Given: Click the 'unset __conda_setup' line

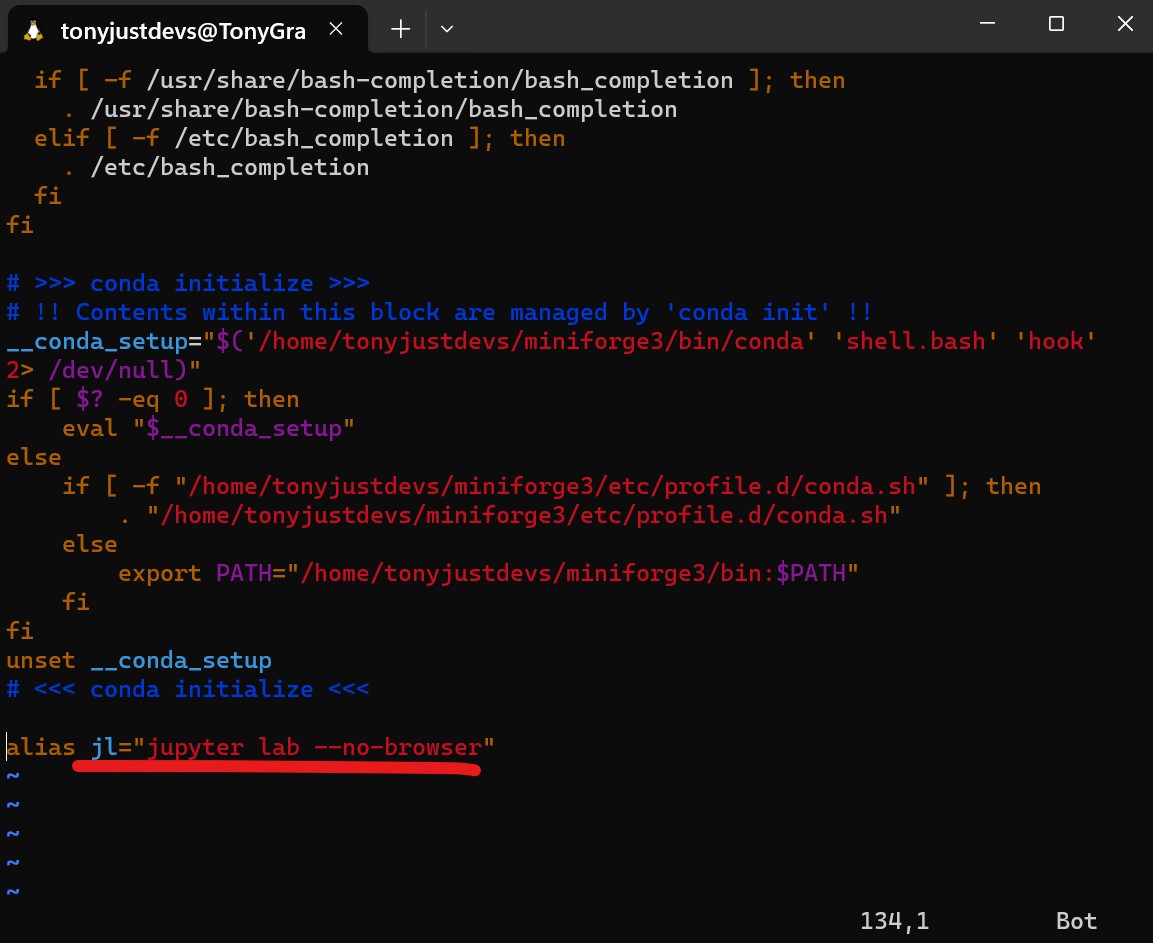Looking at the screenshot, I should coord(139,661).
